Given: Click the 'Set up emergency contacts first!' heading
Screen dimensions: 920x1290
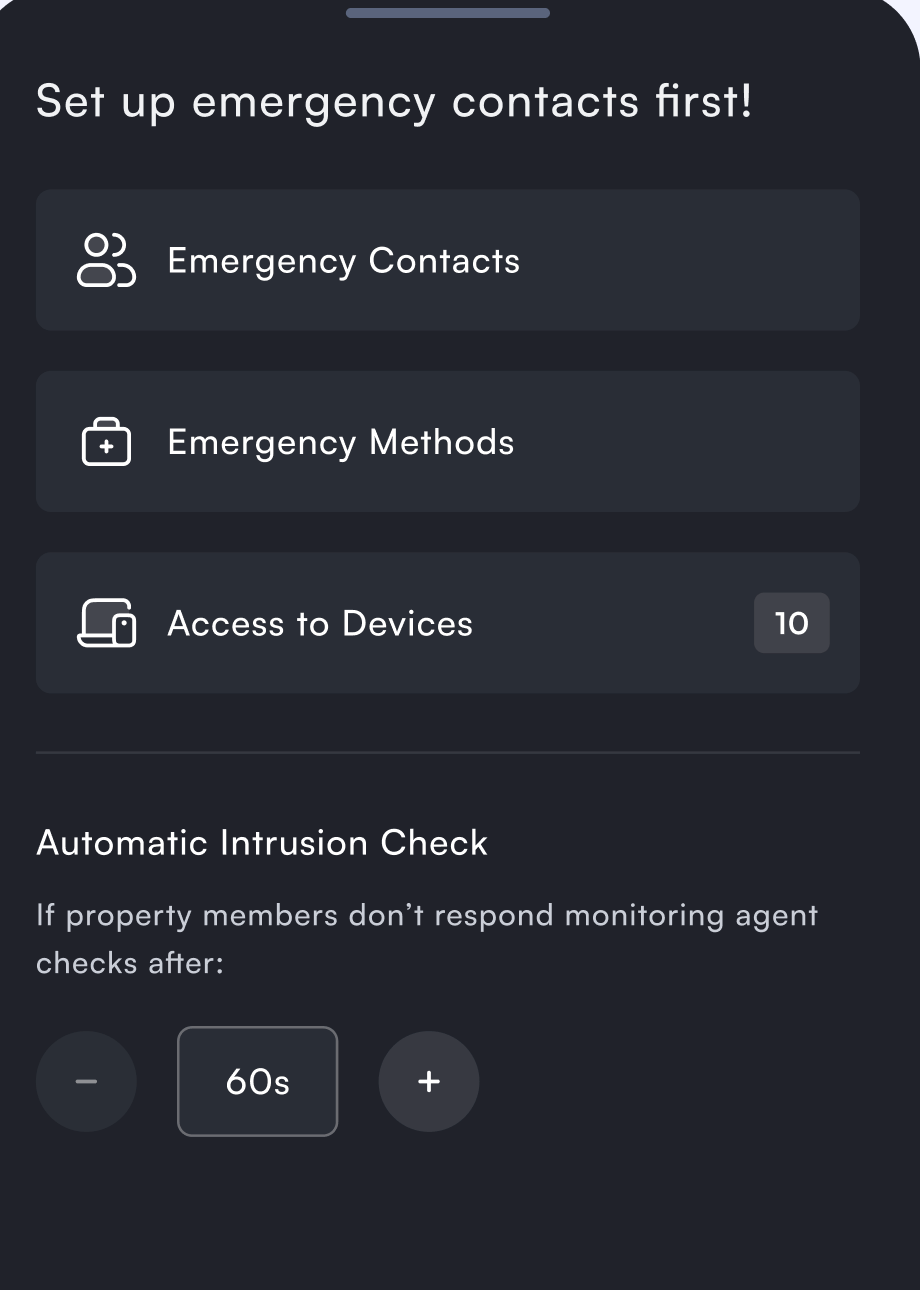Looking at the screenshot, I should click(394, 102).
